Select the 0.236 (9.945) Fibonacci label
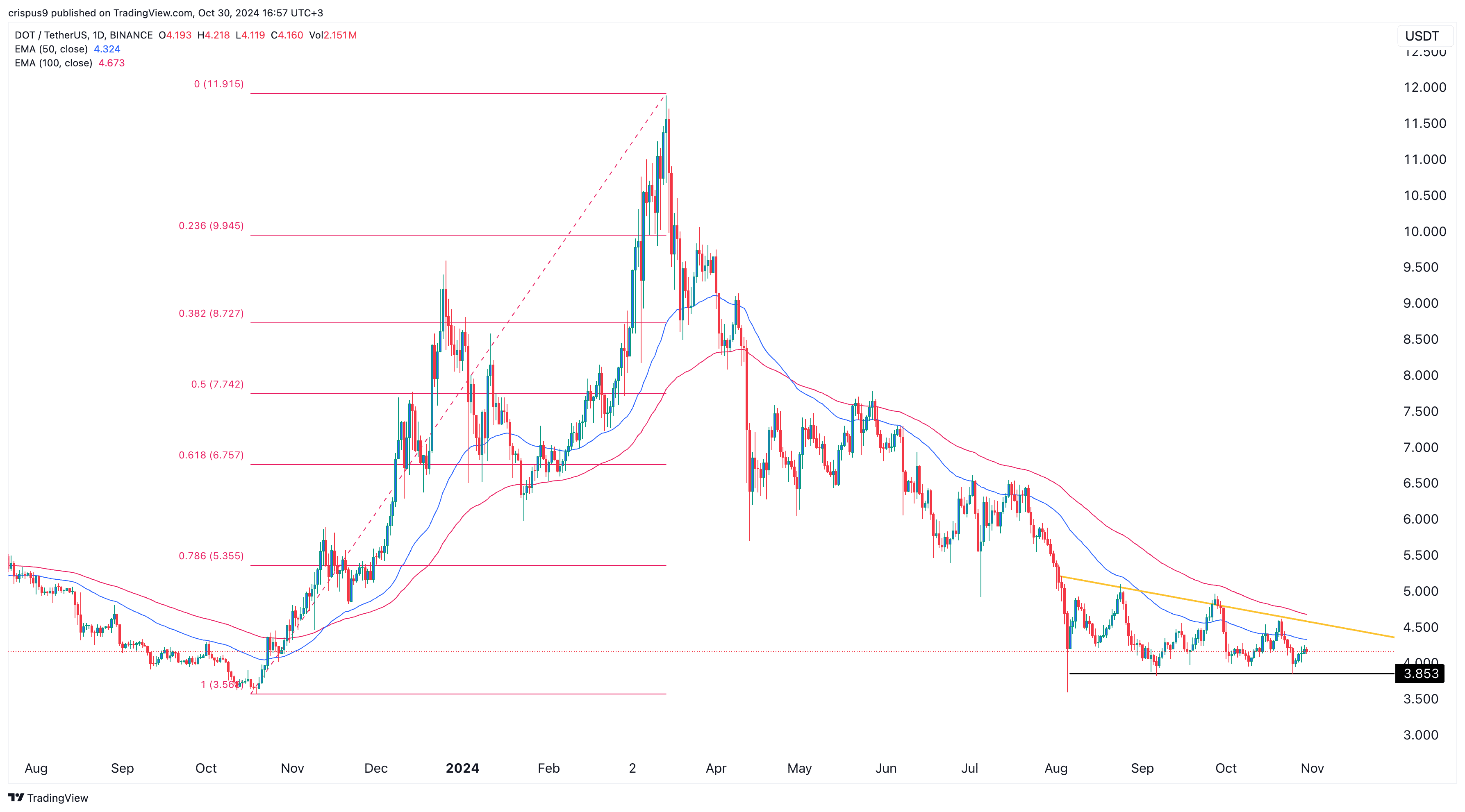 [x=212, y=226]
